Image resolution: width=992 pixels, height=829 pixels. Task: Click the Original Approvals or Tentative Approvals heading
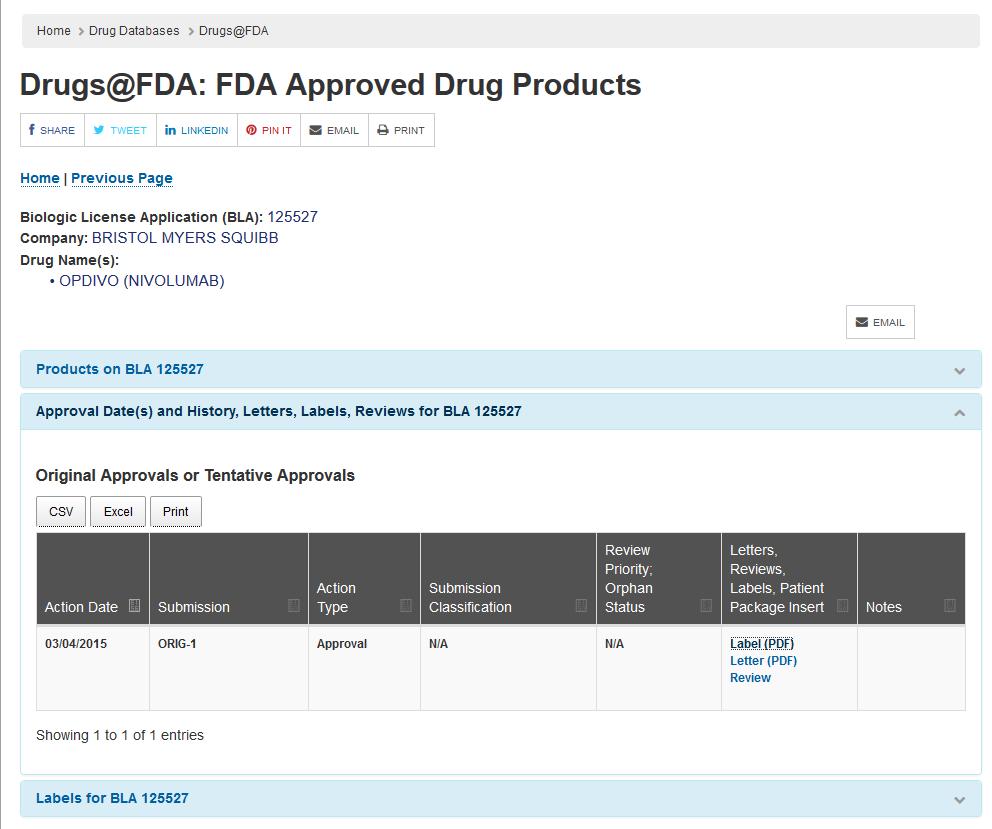coord(195,476)
